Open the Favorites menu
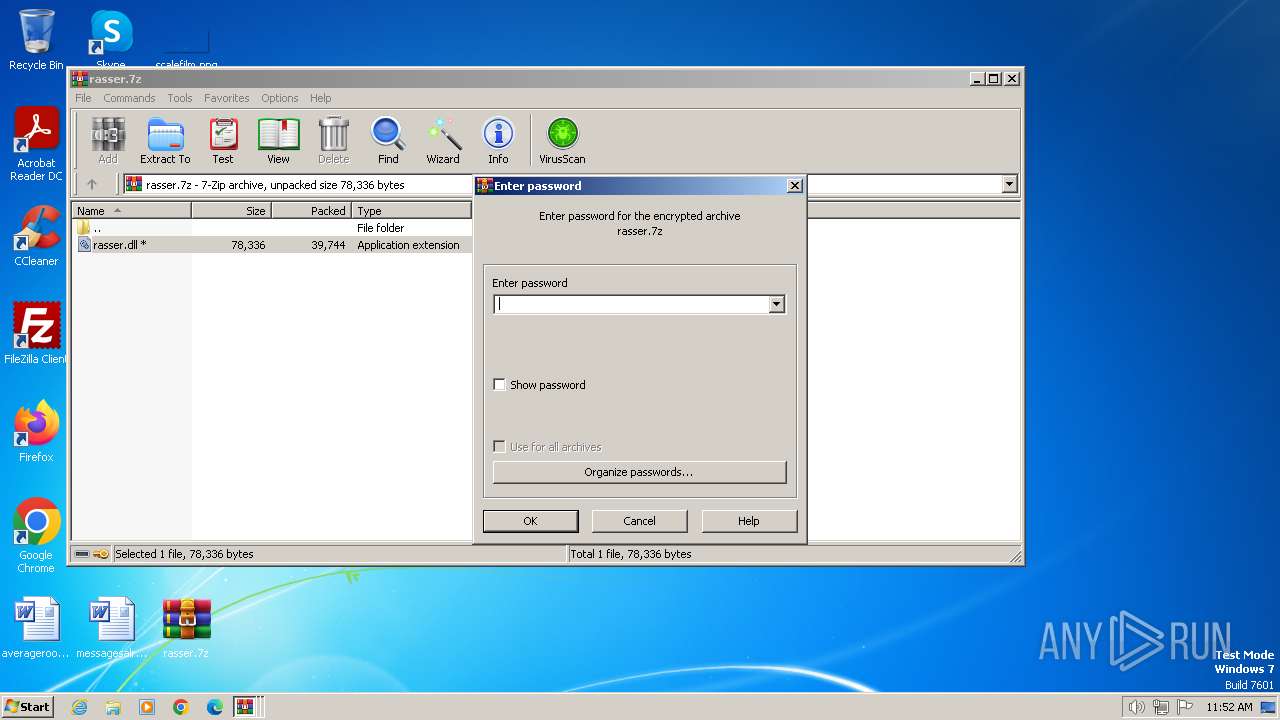 pos(227,98)
